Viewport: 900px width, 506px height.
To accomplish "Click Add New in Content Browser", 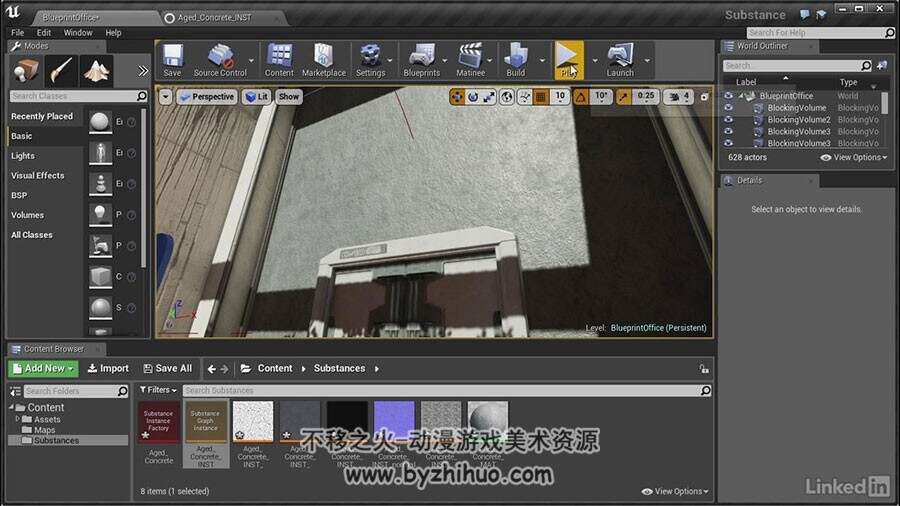I will point(43,368).
